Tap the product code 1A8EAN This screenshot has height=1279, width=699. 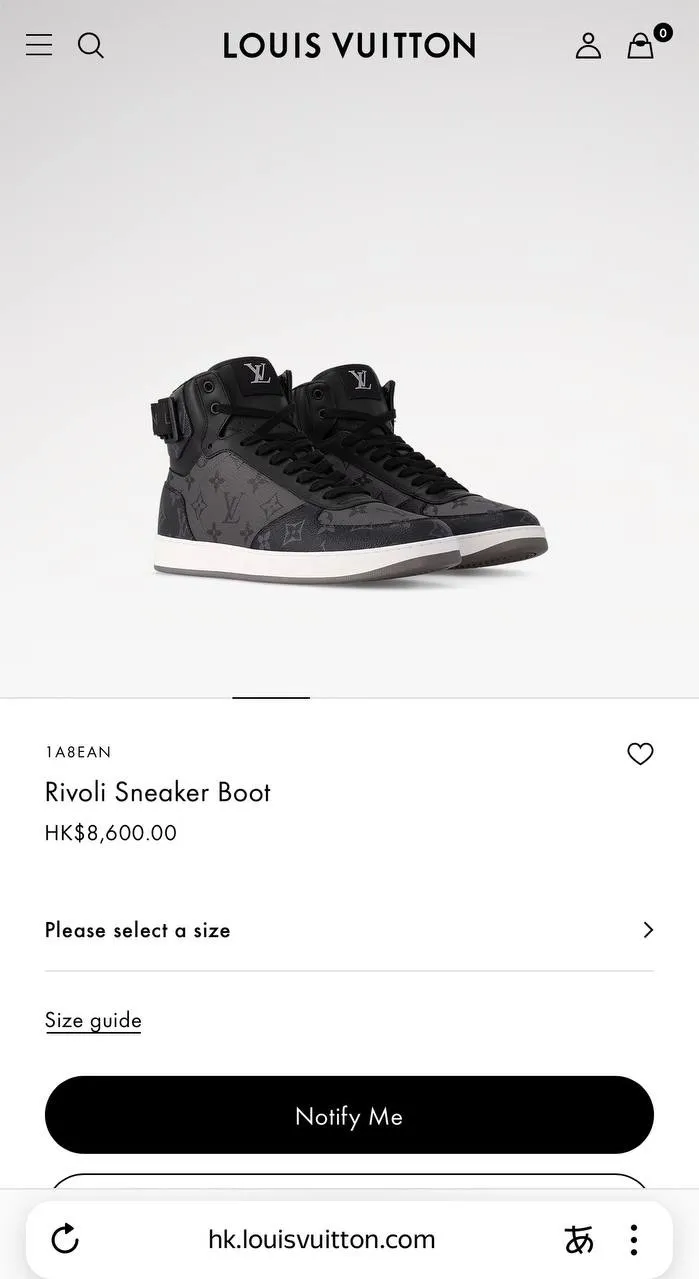tap(78, 752)
